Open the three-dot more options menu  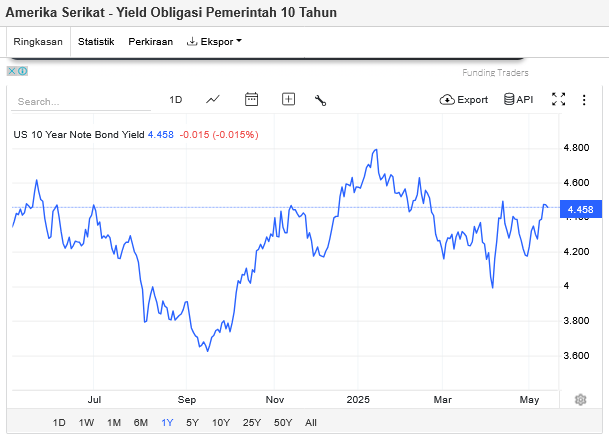tap(585, 99)
